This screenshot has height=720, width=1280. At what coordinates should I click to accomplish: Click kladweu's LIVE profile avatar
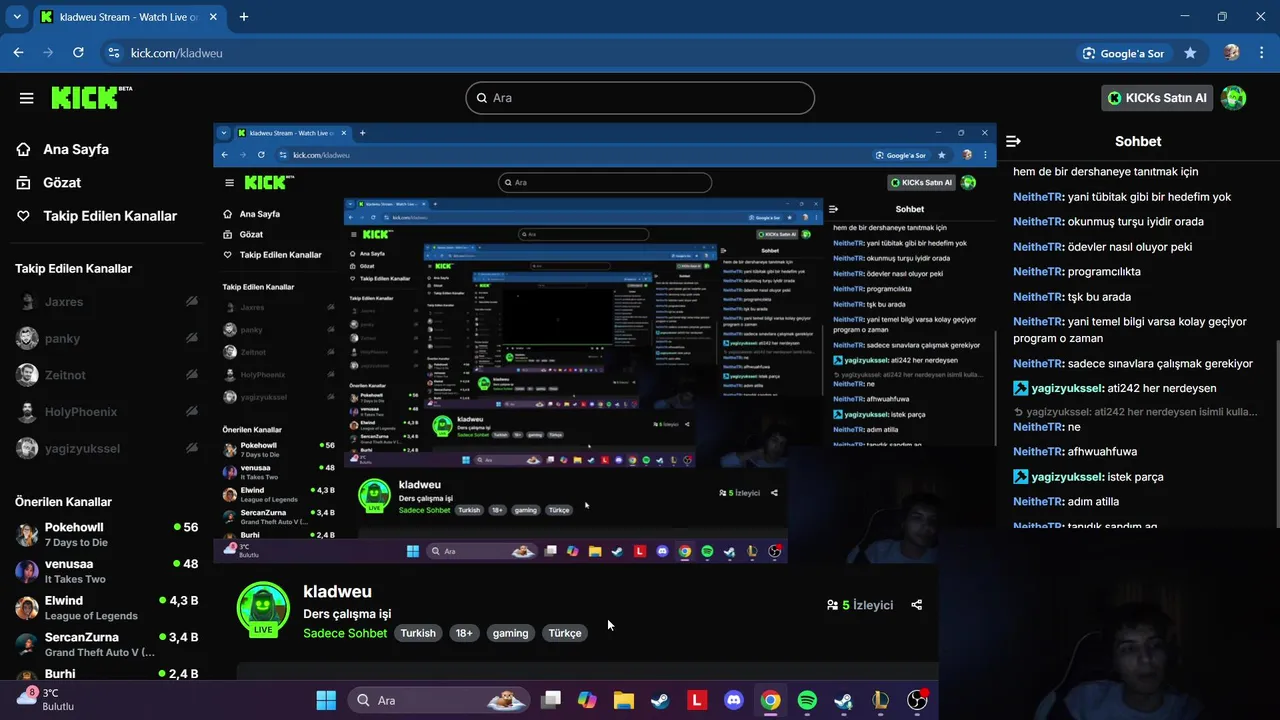point(263,609)
